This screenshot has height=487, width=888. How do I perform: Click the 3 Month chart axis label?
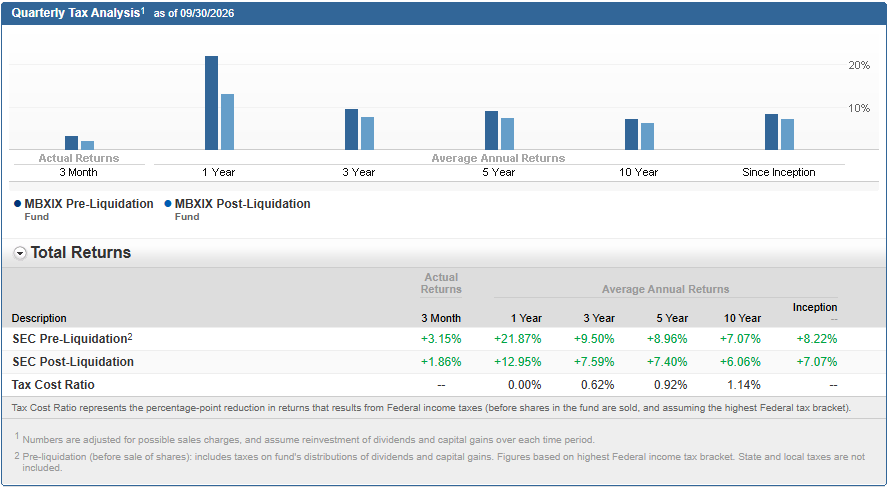pos(78,172)
